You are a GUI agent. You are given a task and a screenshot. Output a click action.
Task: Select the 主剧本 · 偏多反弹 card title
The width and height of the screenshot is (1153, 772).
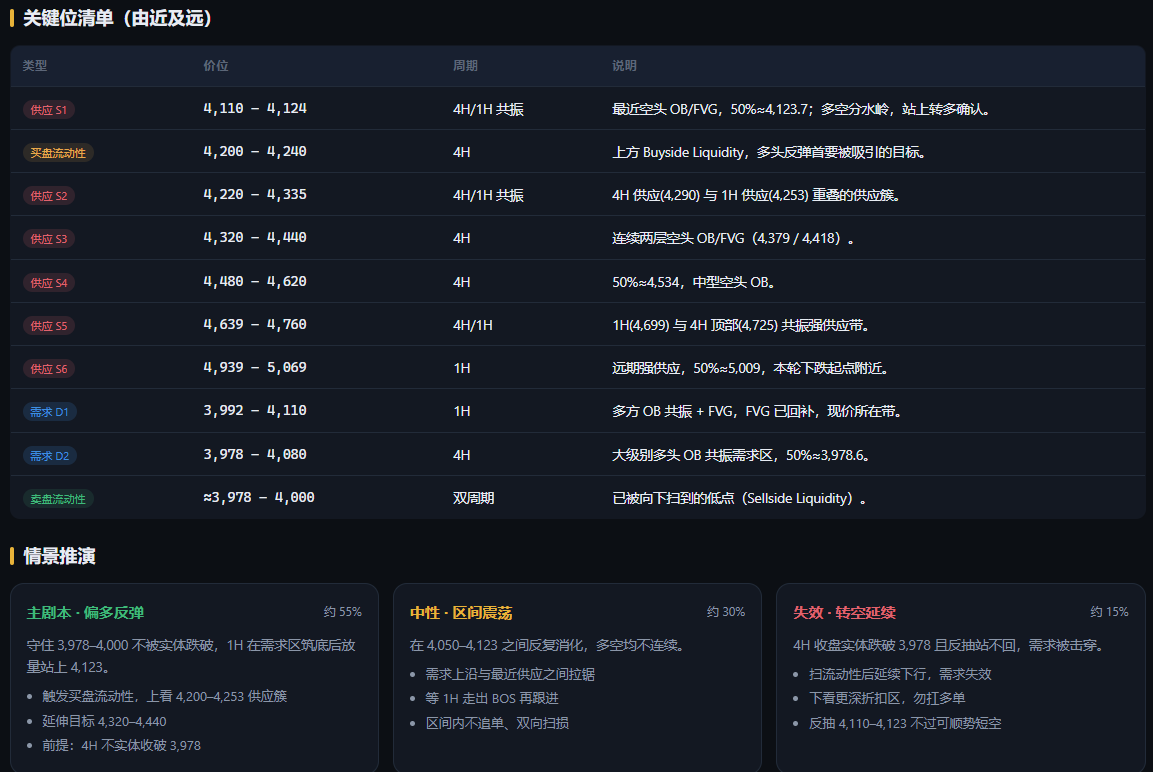click(x=85, y=613)
